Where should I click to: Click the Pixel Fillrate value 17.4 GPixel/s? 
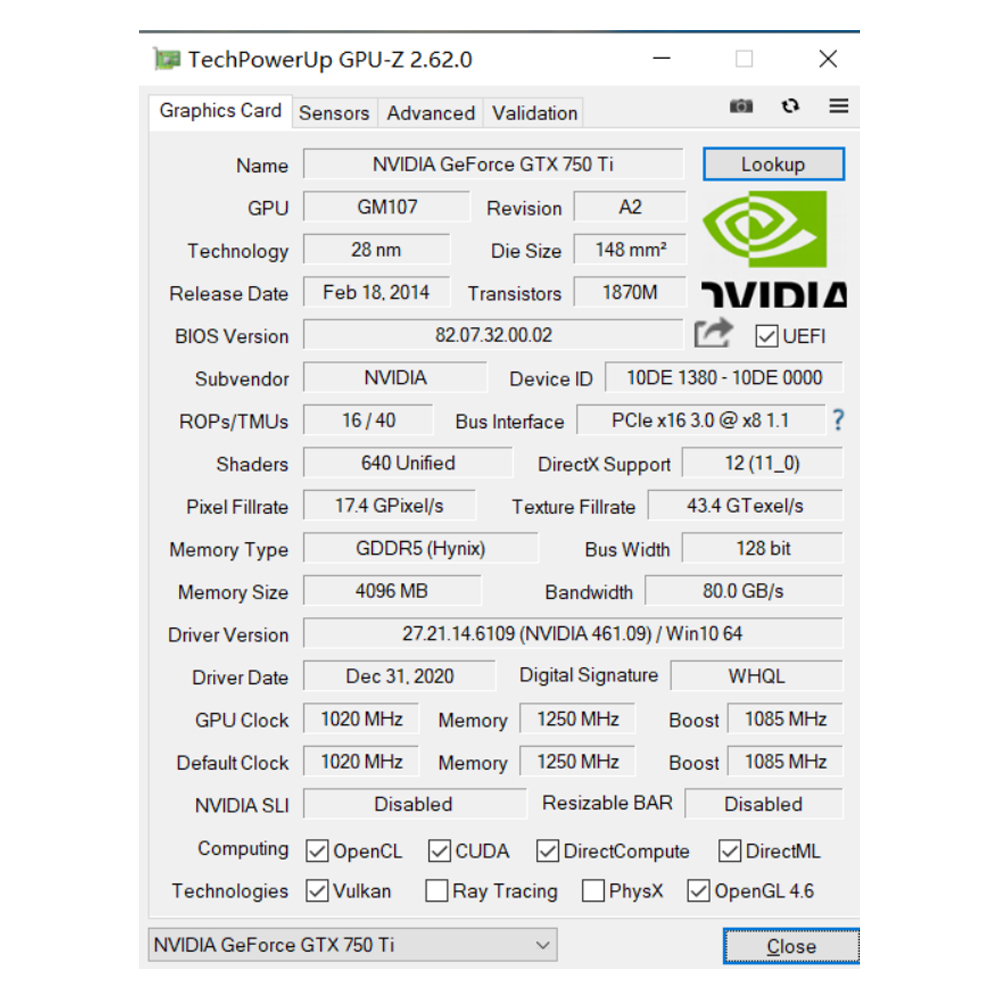[389, 506]
